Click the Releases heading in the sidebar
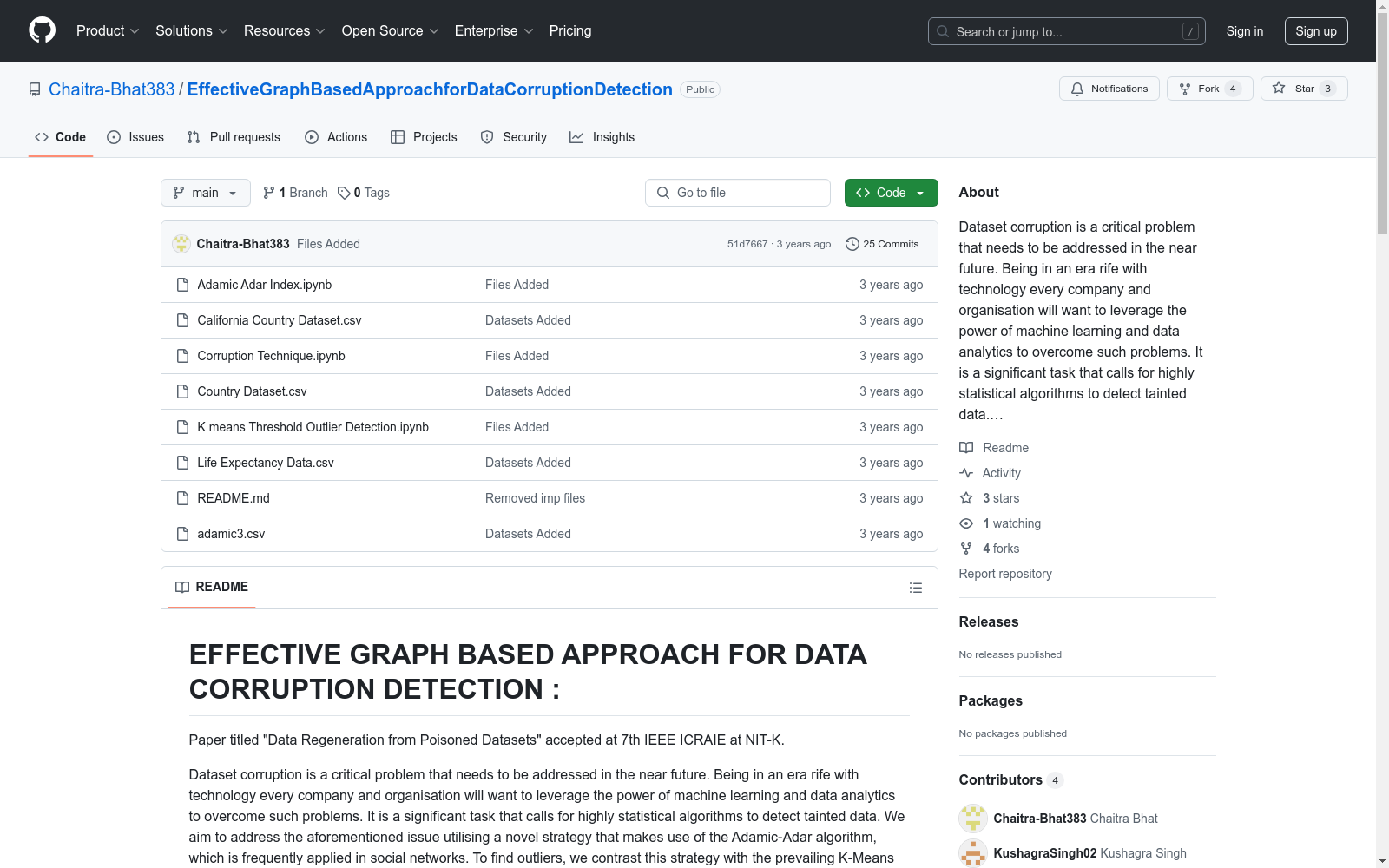Viewport: 1389px width, 868px height. (x=989, y=621)
